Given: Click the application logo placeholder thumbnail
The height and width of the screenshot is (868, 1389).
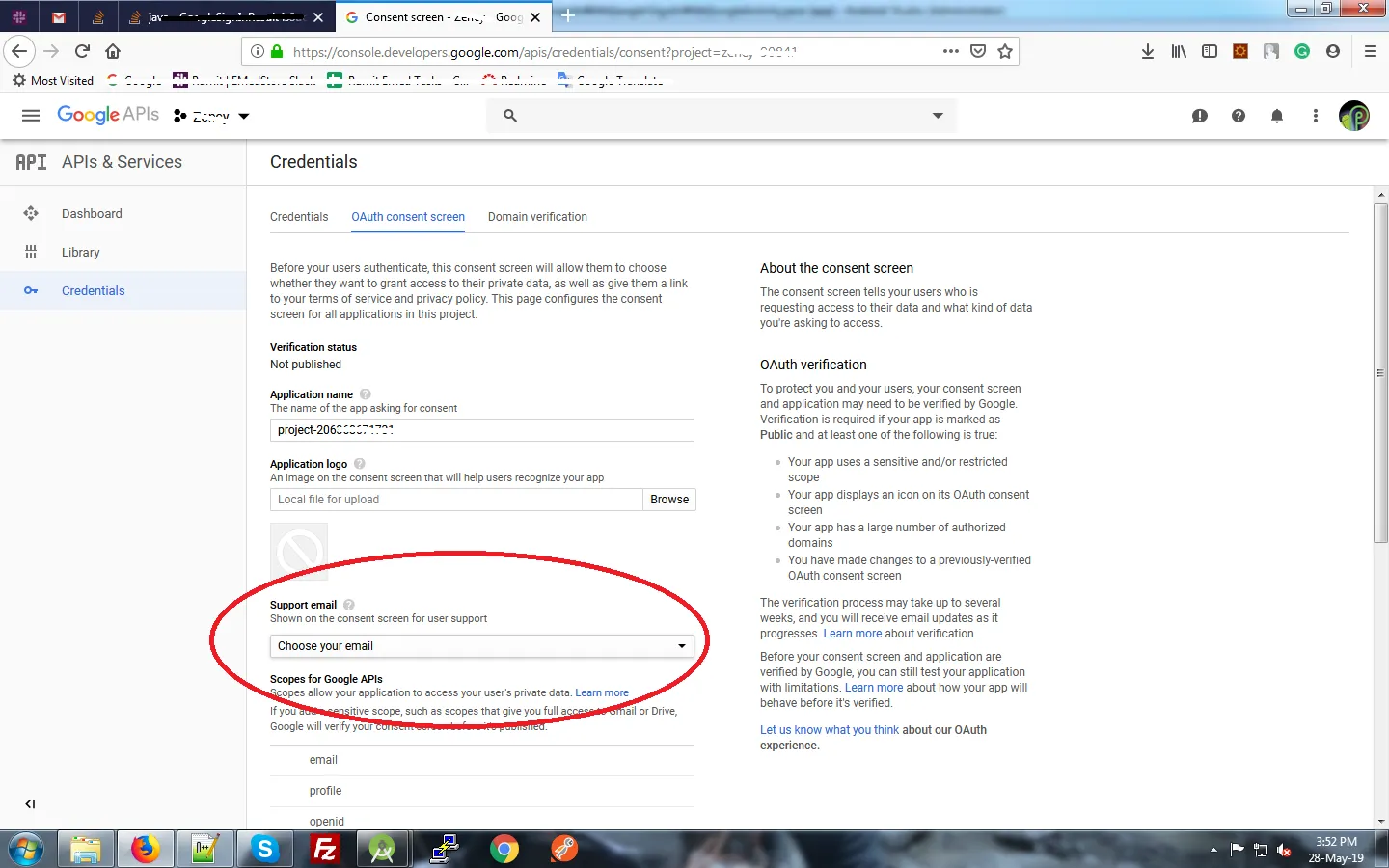Looking at the screenshot, I should click(x=299, y=552).
